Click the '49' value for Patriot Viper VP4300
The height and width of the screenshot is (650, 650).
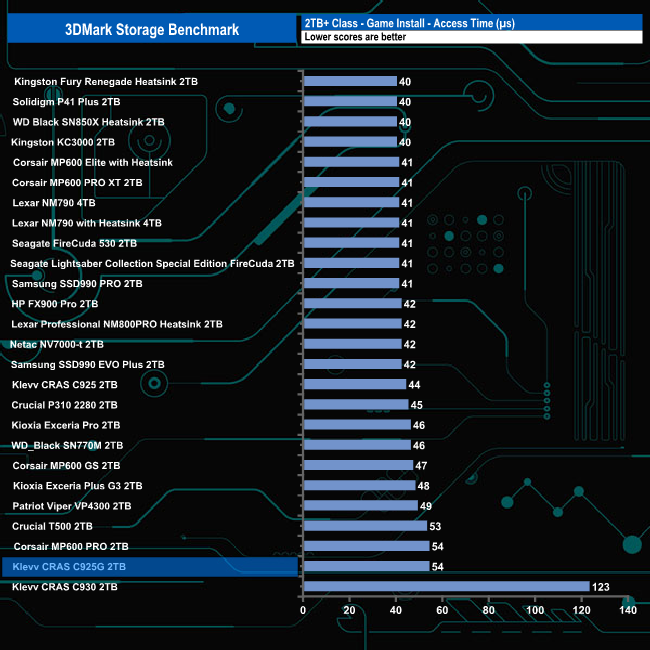[426, 506]
